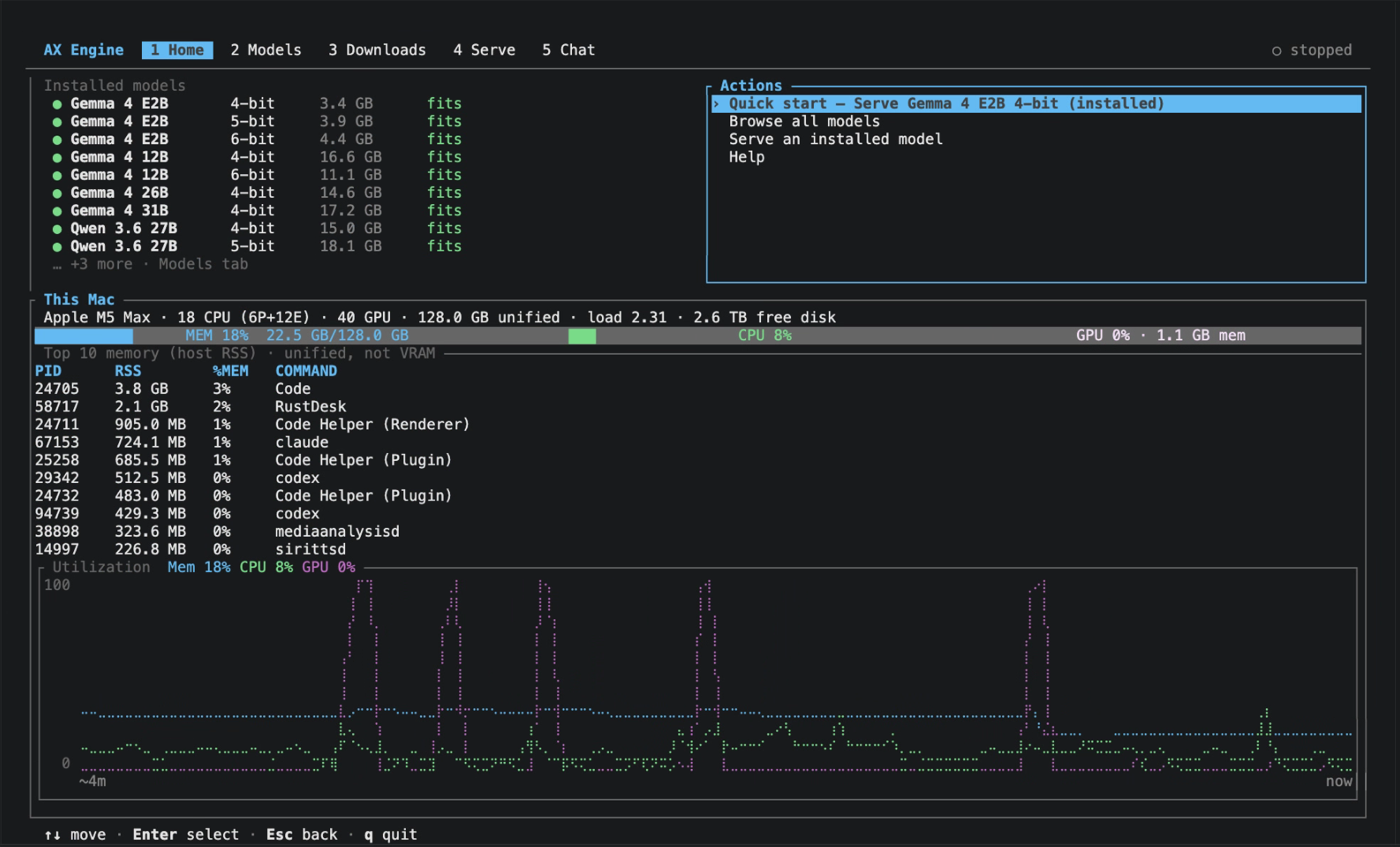This screenshot has height=847, width=1400.
Task: Click the CPU 8% utilization legend
Action: tap(266, 567)
